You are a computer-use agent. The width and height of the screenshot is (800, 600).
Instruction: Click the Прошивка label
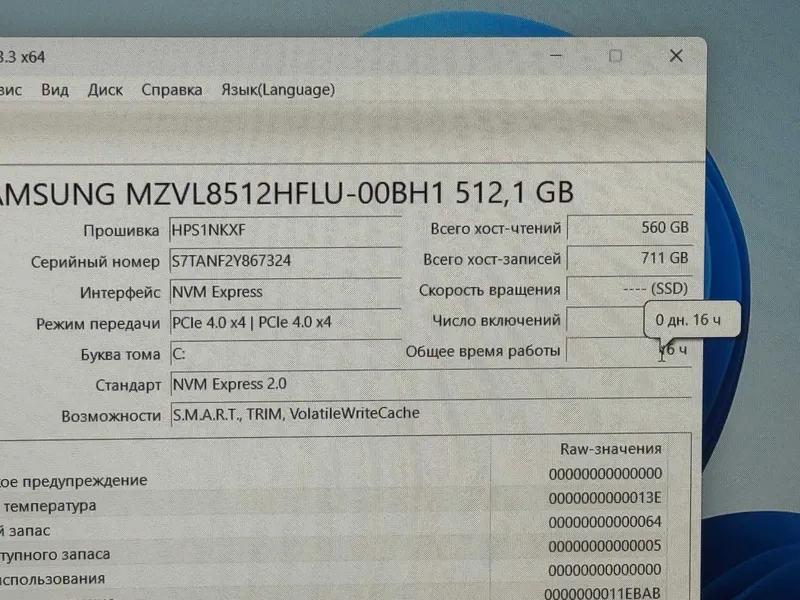(121, 231)
